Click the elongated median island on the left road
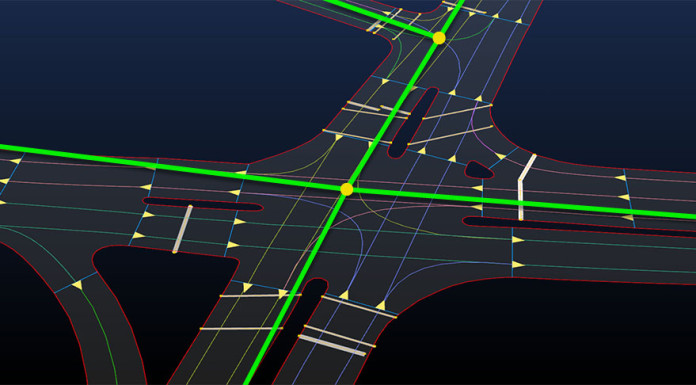Viewport: 696px width, 385px height. pyautogui.click(x=203, y=204)
